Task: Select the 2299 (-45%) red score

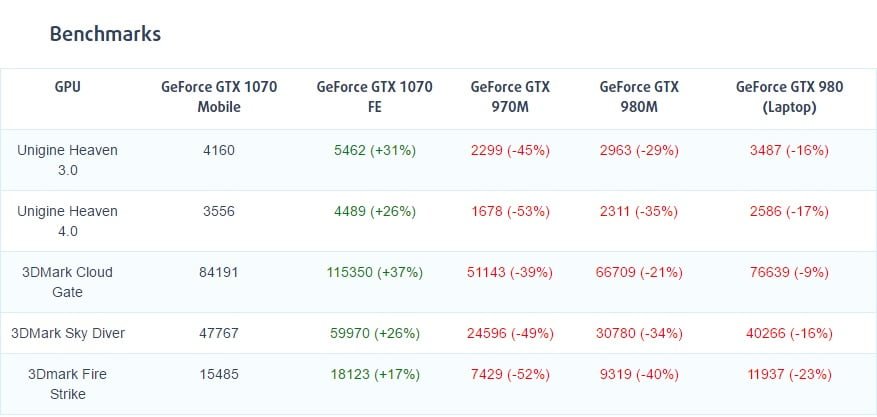Action: coord(510,150)
